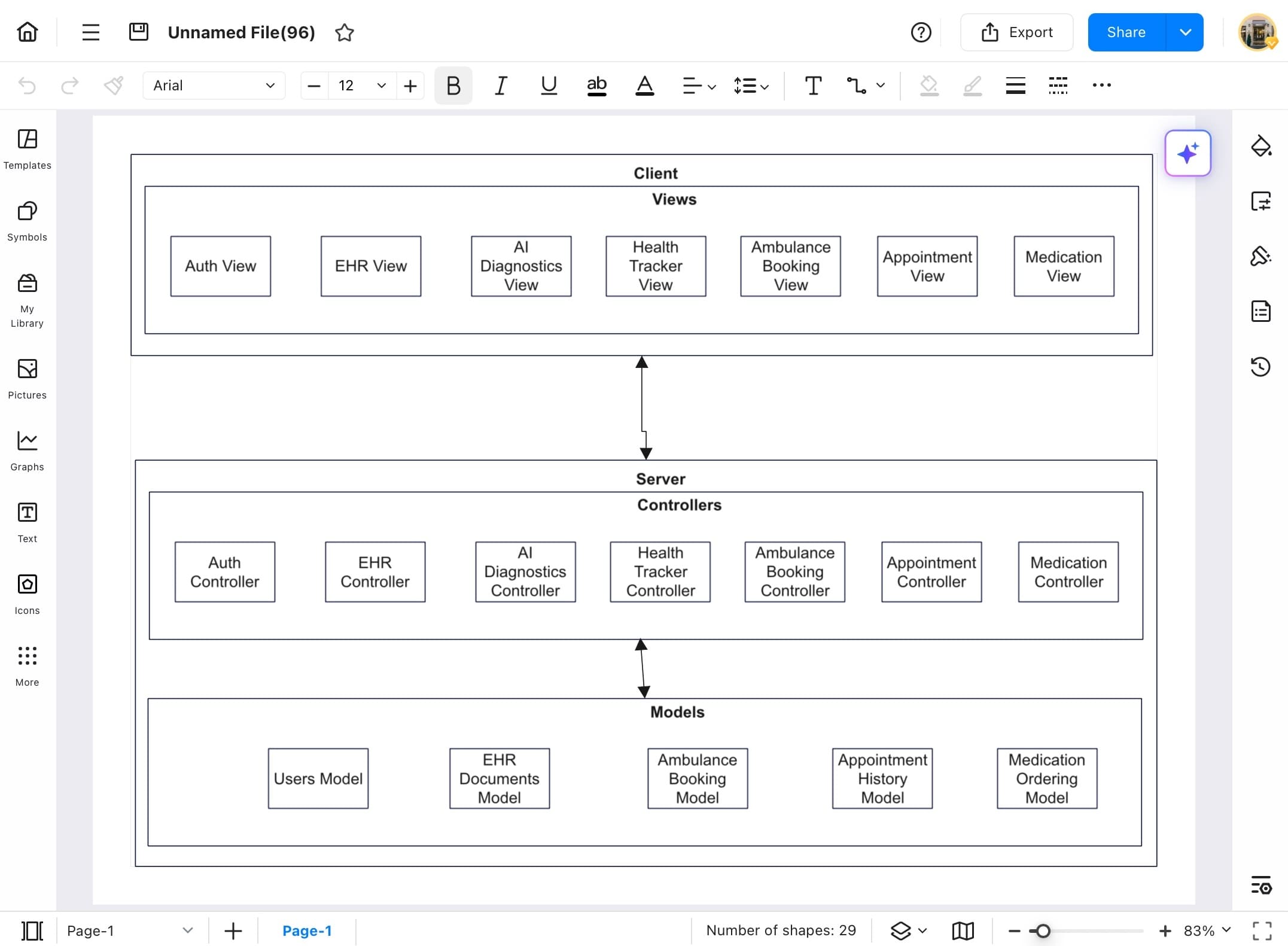This screenshot has height=946, width=1288.
Task: Open the Icons panel
Action: (27, 592)
